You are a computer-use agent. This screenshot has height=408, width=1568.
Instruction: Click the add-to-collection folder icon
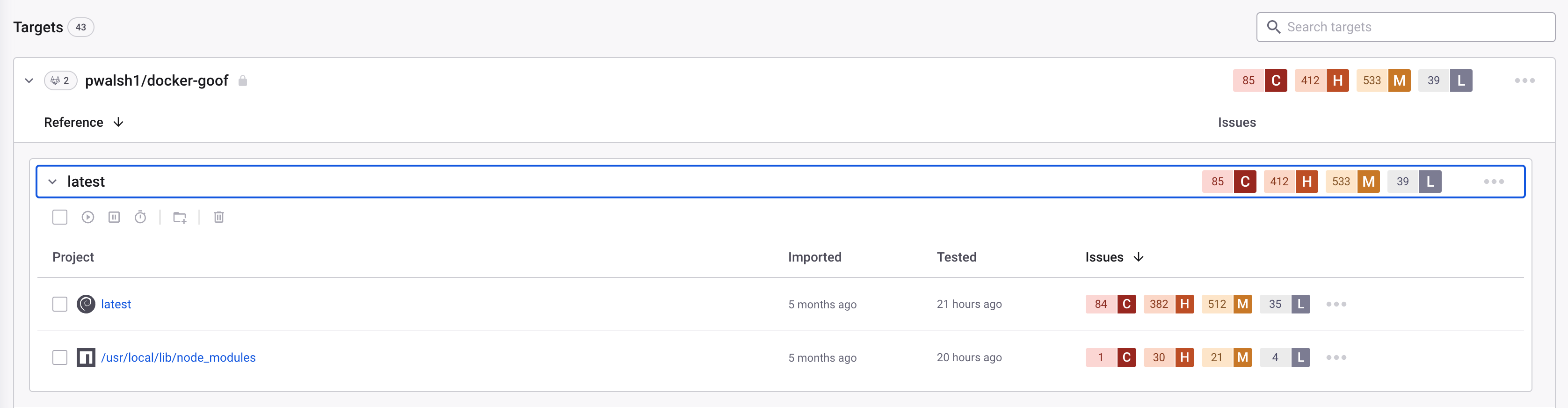point(180,218)
